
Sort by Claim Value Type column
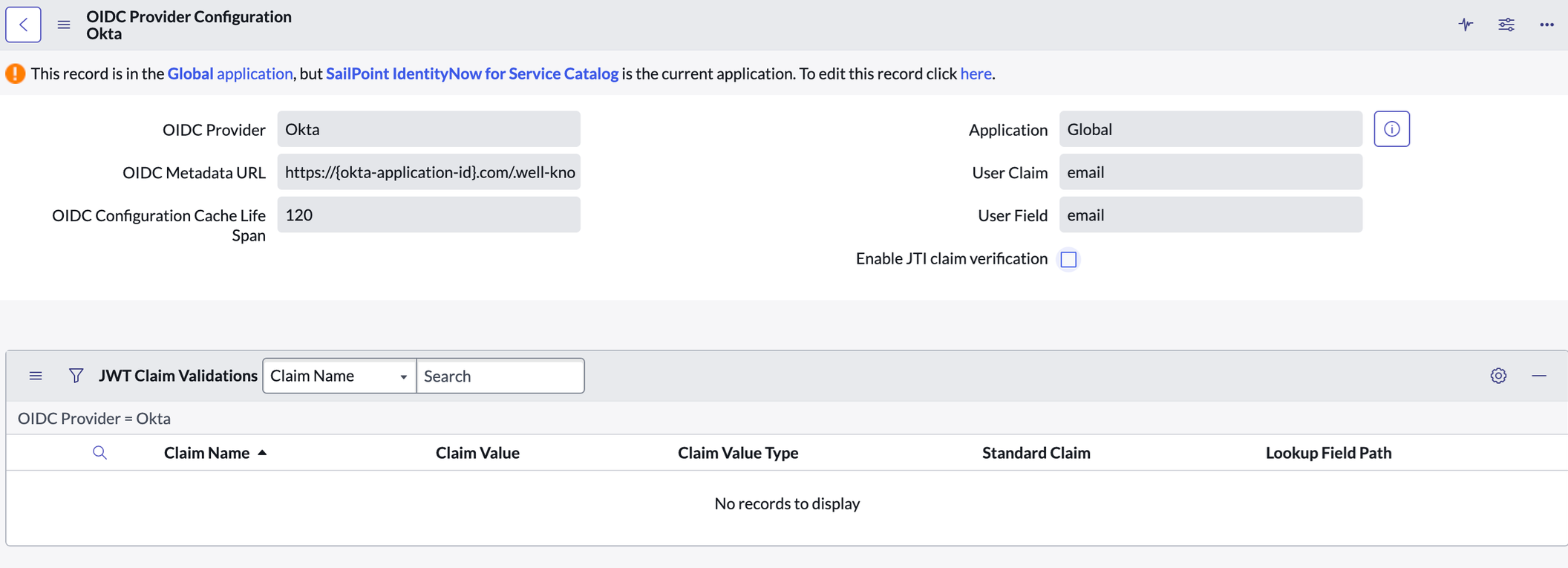738,453
